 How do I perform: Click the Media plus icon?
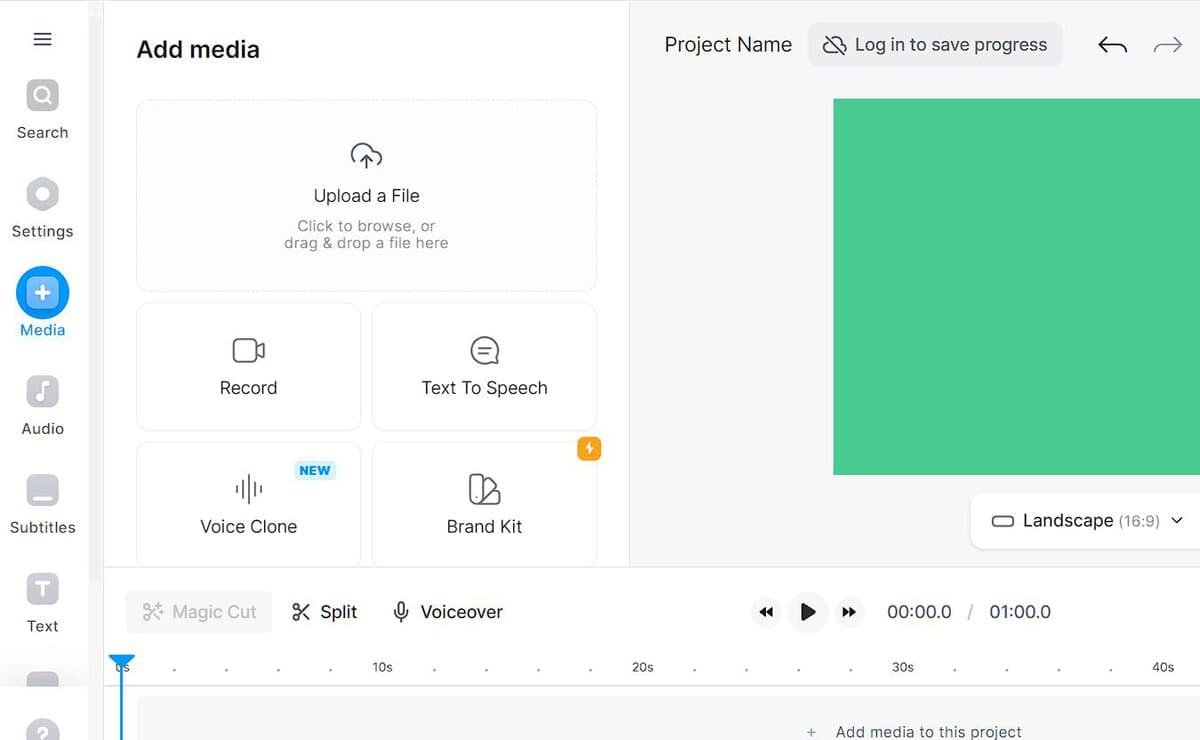click(42, 293)
